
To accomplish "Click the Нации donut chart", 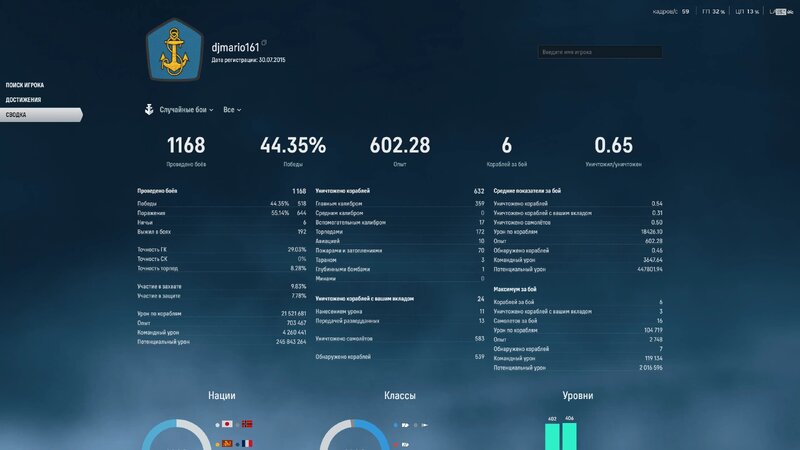I will pos(176,435).
